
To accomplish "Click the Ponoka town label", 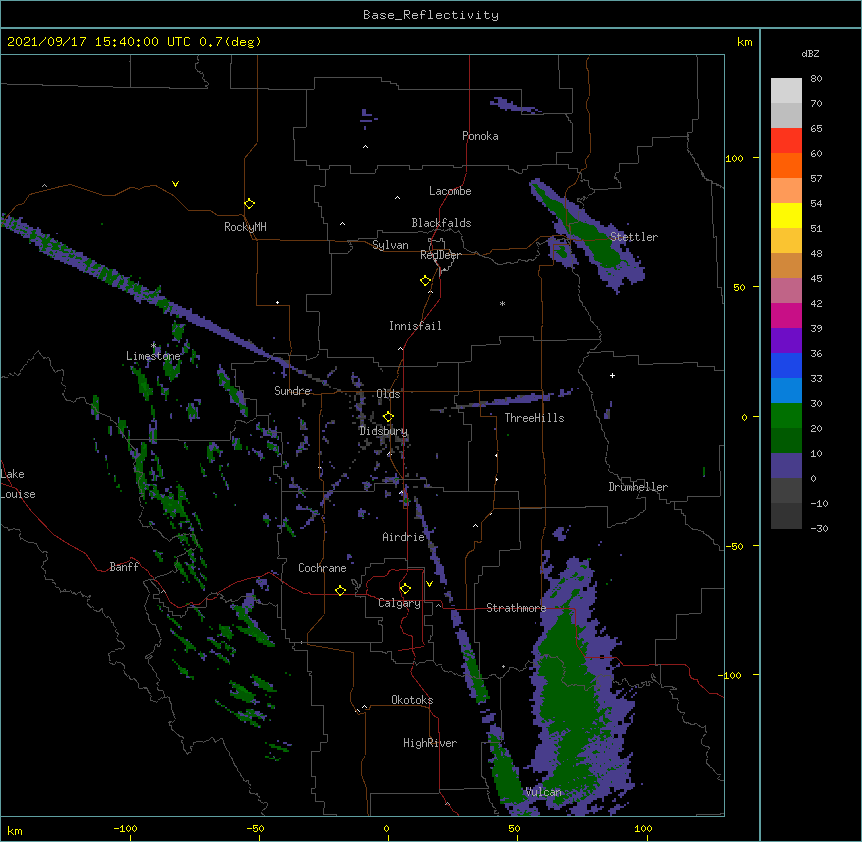I will (x=480, y=136).
